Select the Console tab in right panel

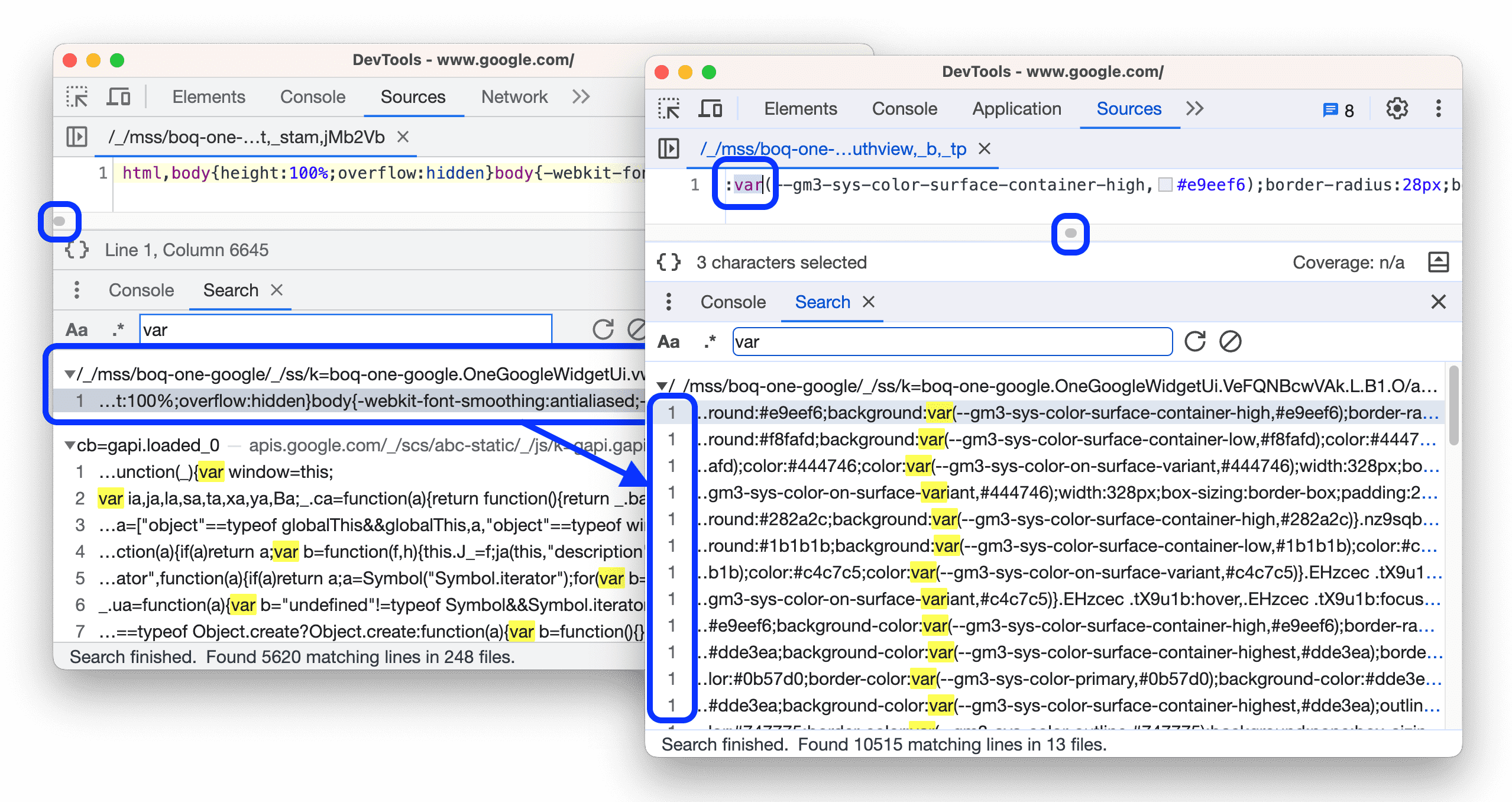(x=730, y=302)
